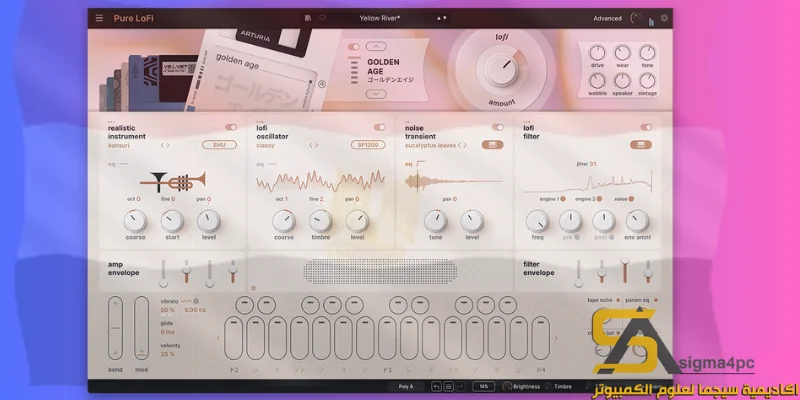Open Poly 8 polyphony menu
The width and height of the screenshot is (800, 400).
406,387
